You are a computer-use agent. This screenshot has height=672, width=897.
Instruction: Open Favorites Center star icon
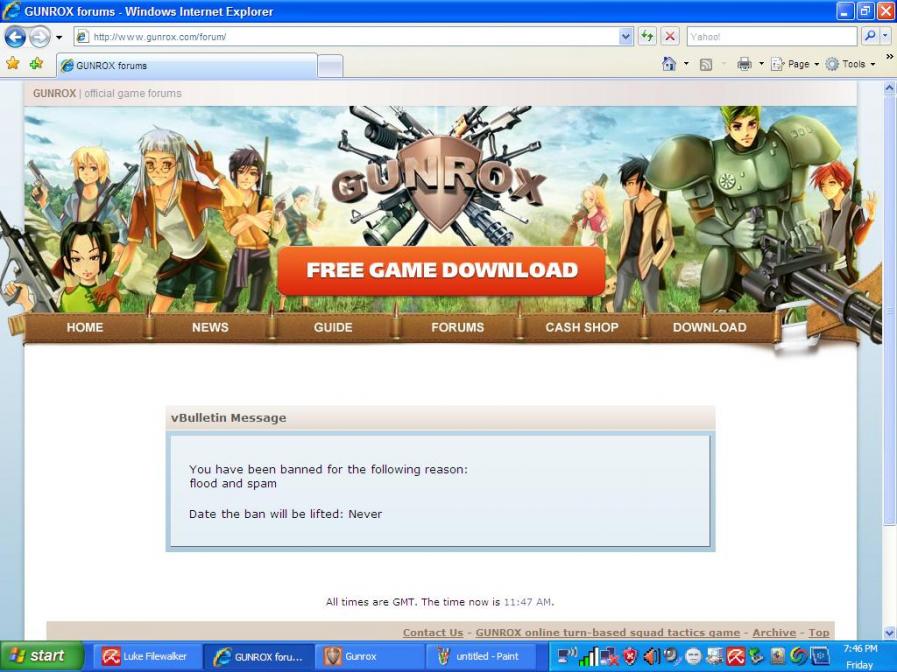13,64
